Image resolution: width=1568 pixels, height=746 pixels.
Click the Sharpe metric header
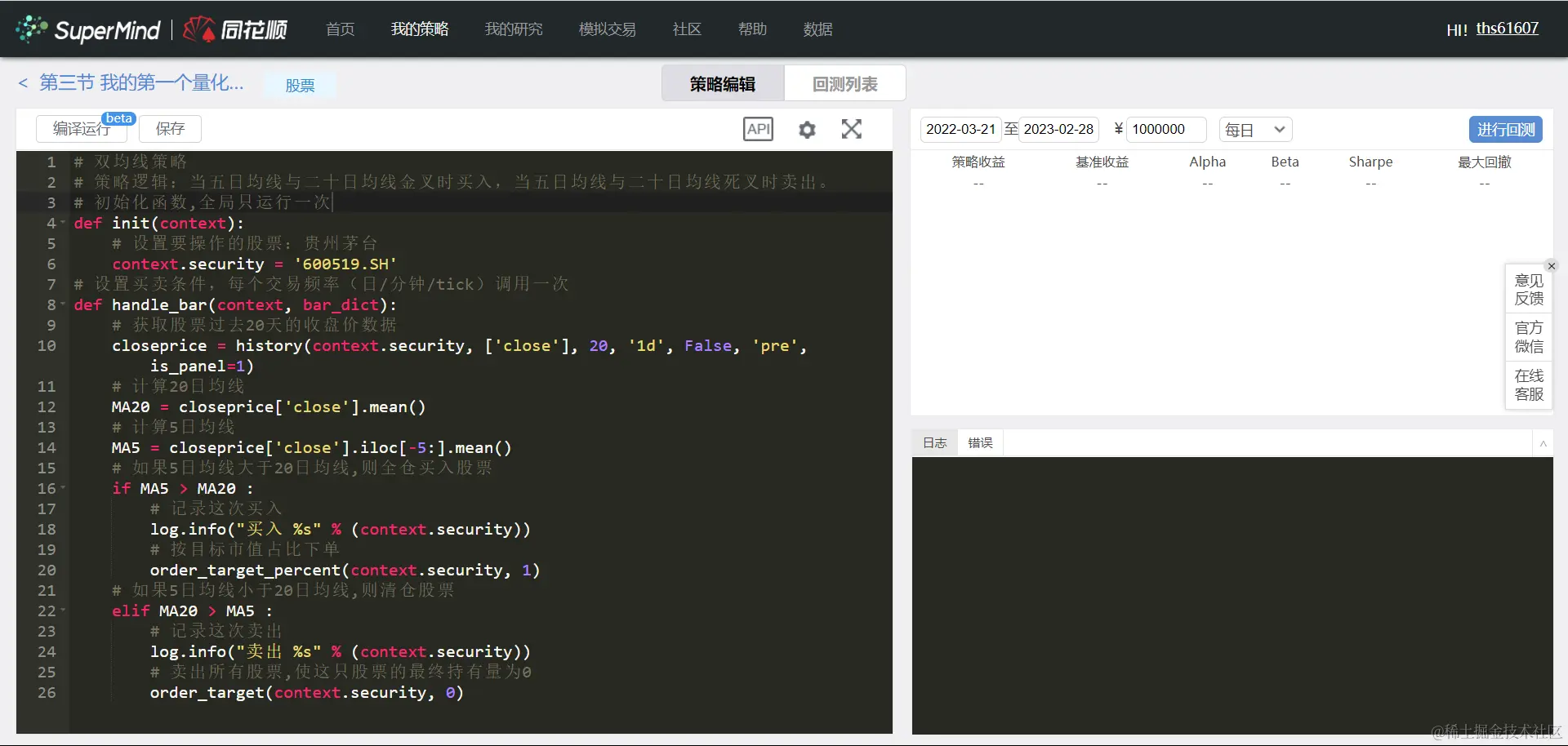pos(1370,162)
